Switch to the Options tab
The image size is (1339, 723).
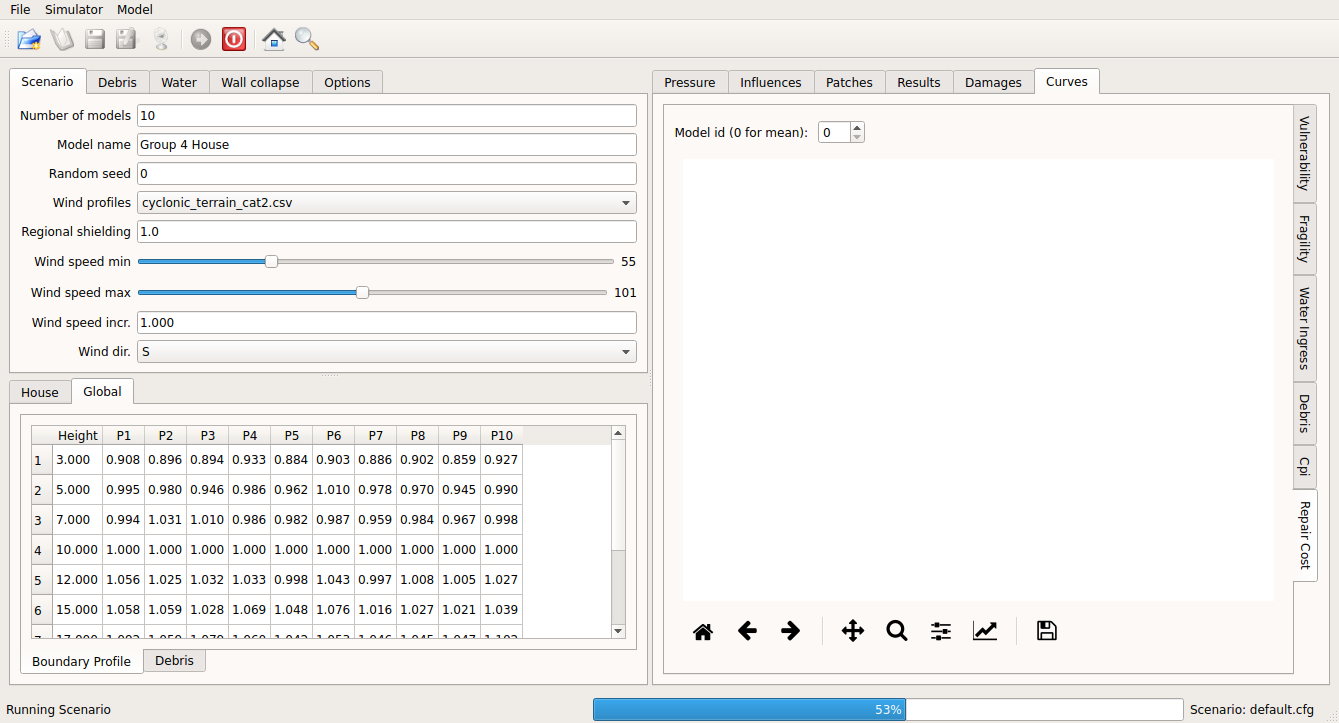(x=347, y=82)
